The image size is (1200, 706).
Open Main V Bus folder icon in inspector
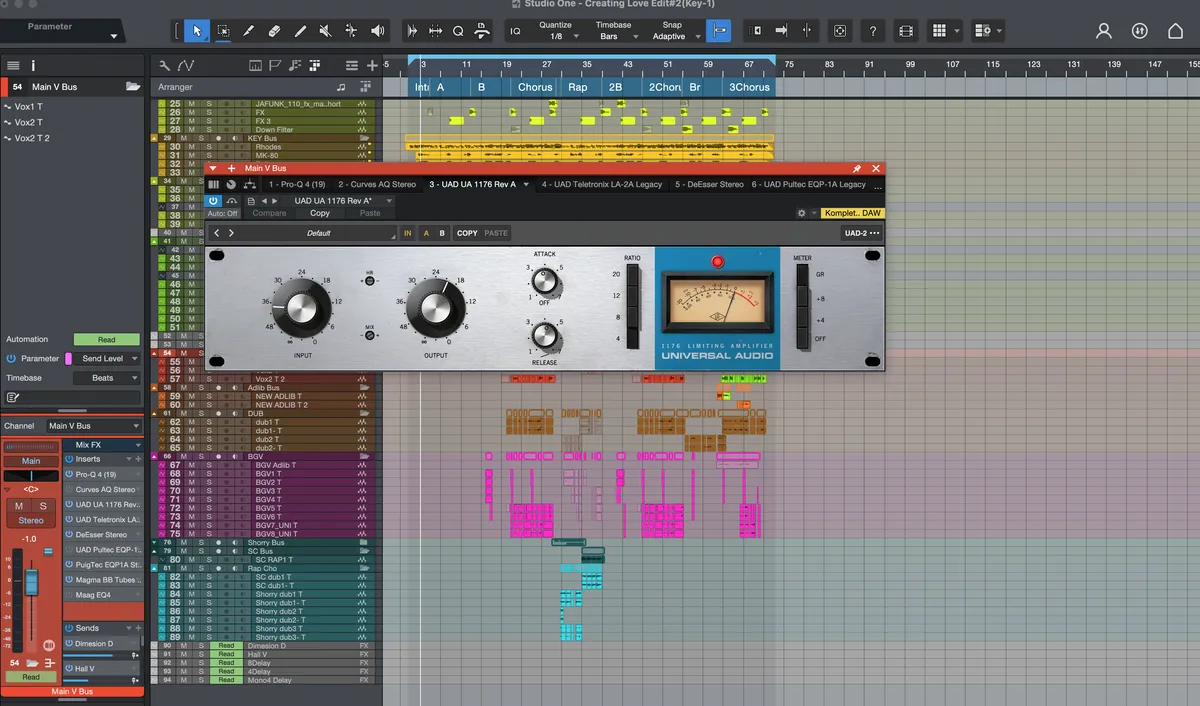(x=133, y=87)
